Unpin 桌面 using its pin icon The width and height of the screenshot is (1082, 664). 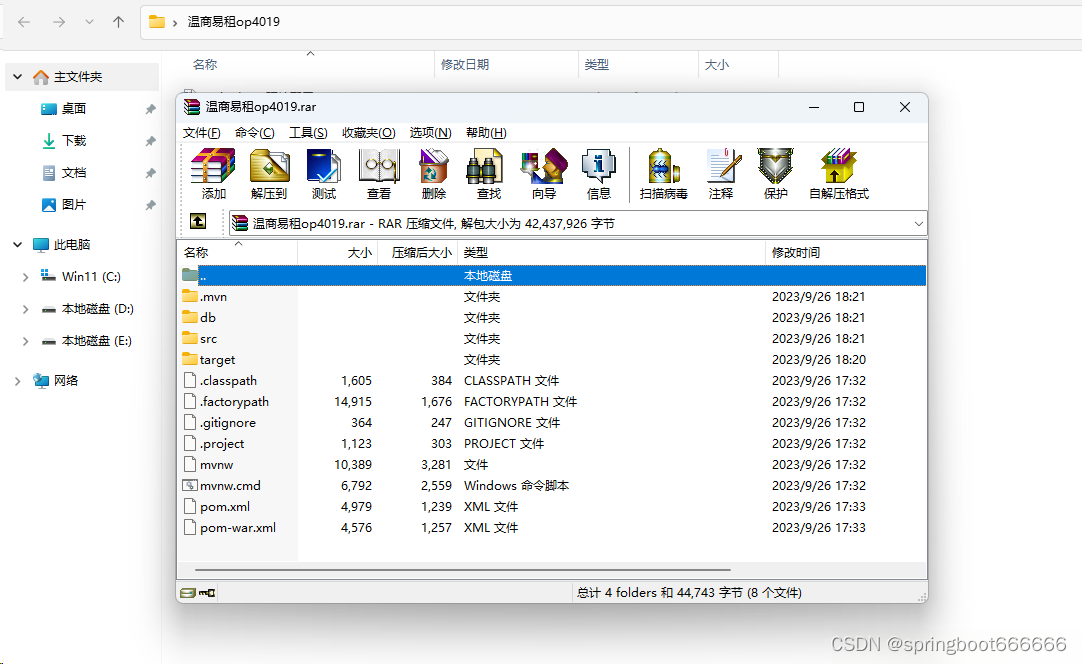[150, 109]
